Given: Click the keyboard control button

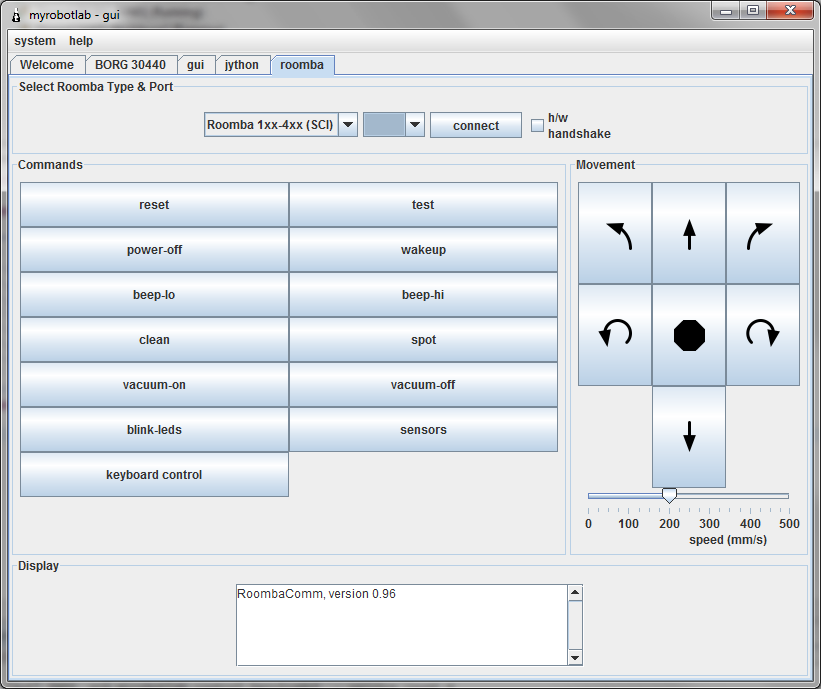Looking at the screenshot, I should tap(154, 475).
